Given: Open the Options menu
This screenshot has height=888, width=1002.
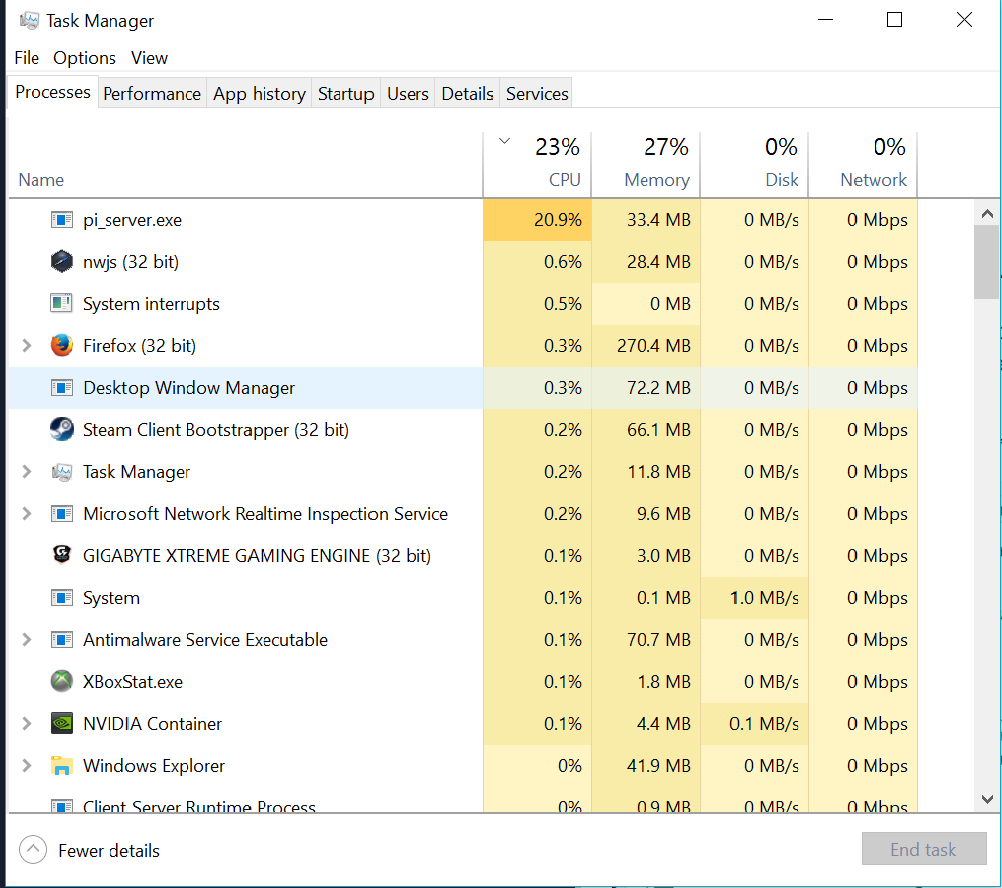Looking at the screenshot, I should (x=84, y=57).
